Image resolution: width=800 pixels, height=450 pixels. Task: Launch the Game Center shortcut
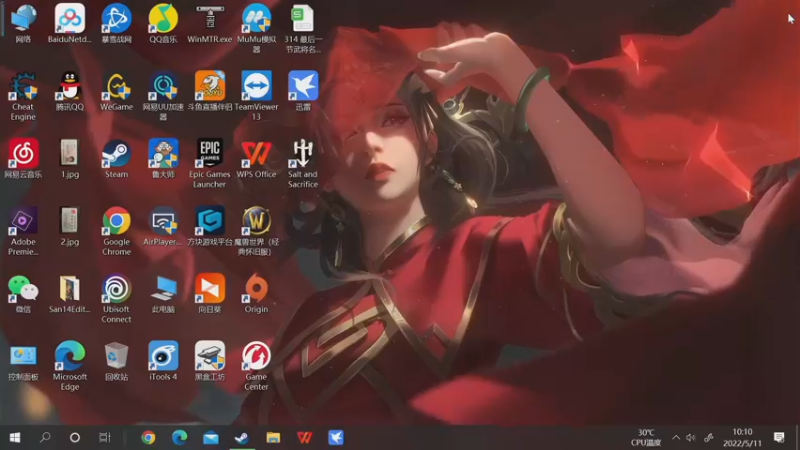coord(256,366)
